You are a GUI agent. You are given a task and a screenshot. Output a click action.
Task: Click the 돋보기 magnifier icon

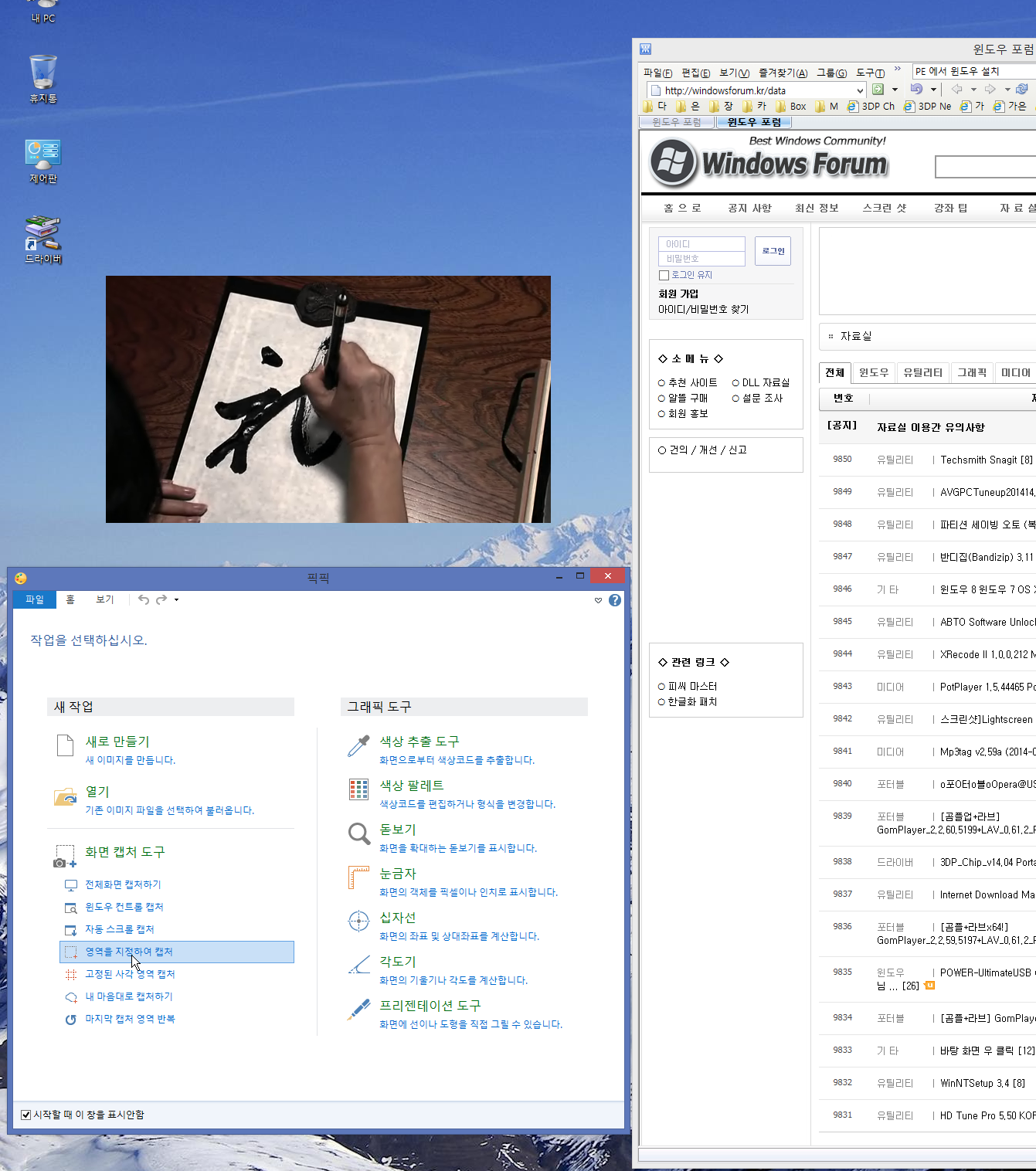click(359, 833)
